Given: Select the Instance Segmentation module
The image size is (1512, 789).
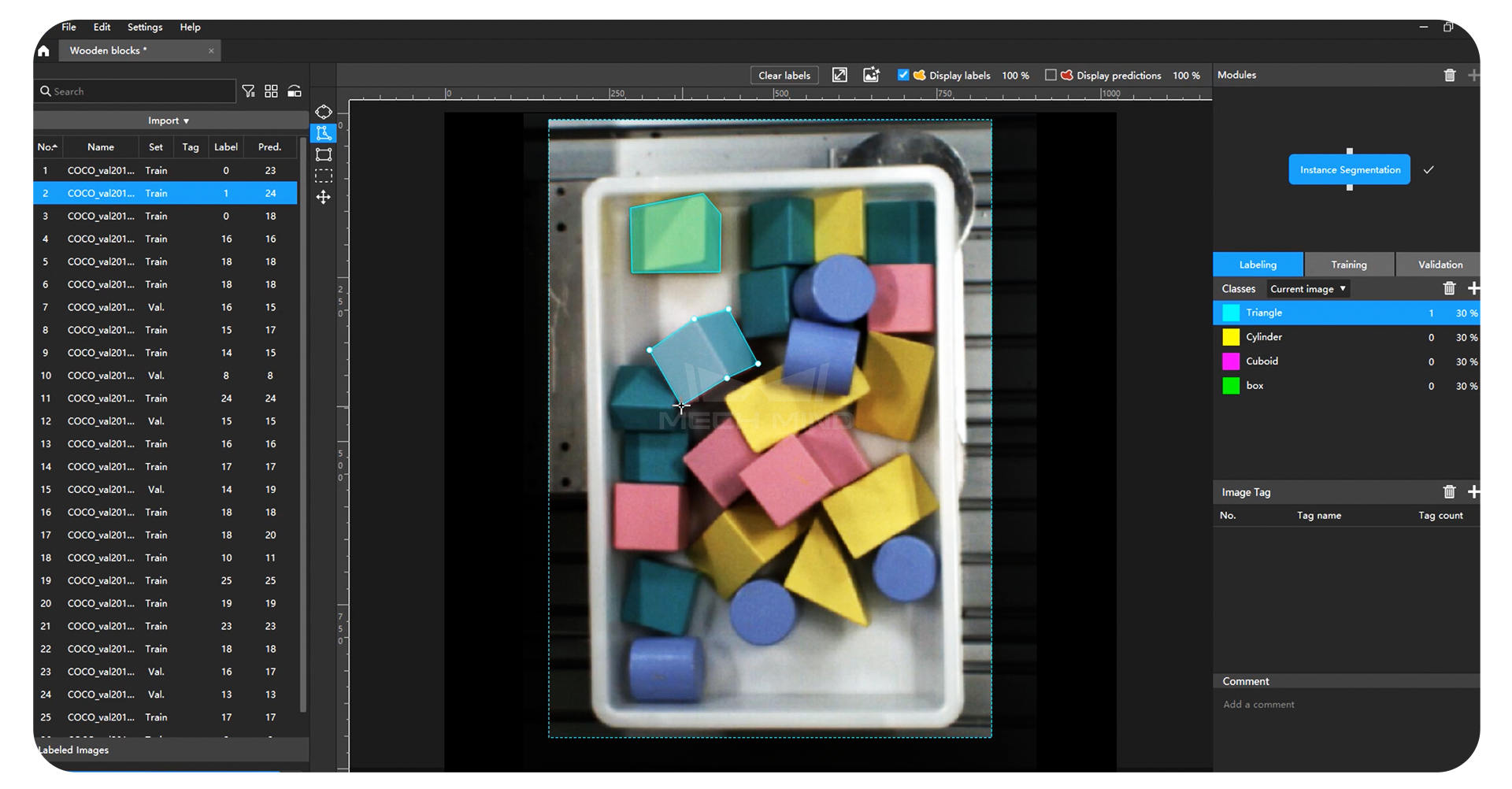Looking at the screenshot, I should click(1349, 169).
